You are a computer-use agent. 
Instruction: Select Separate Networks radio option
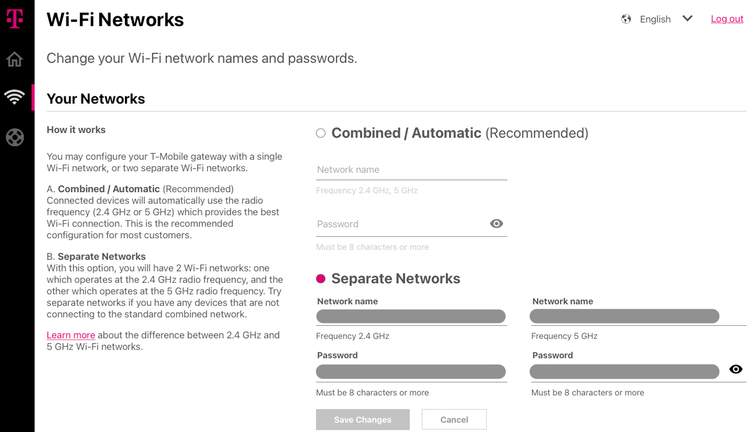pyautogui.click(x=320, y=278)
